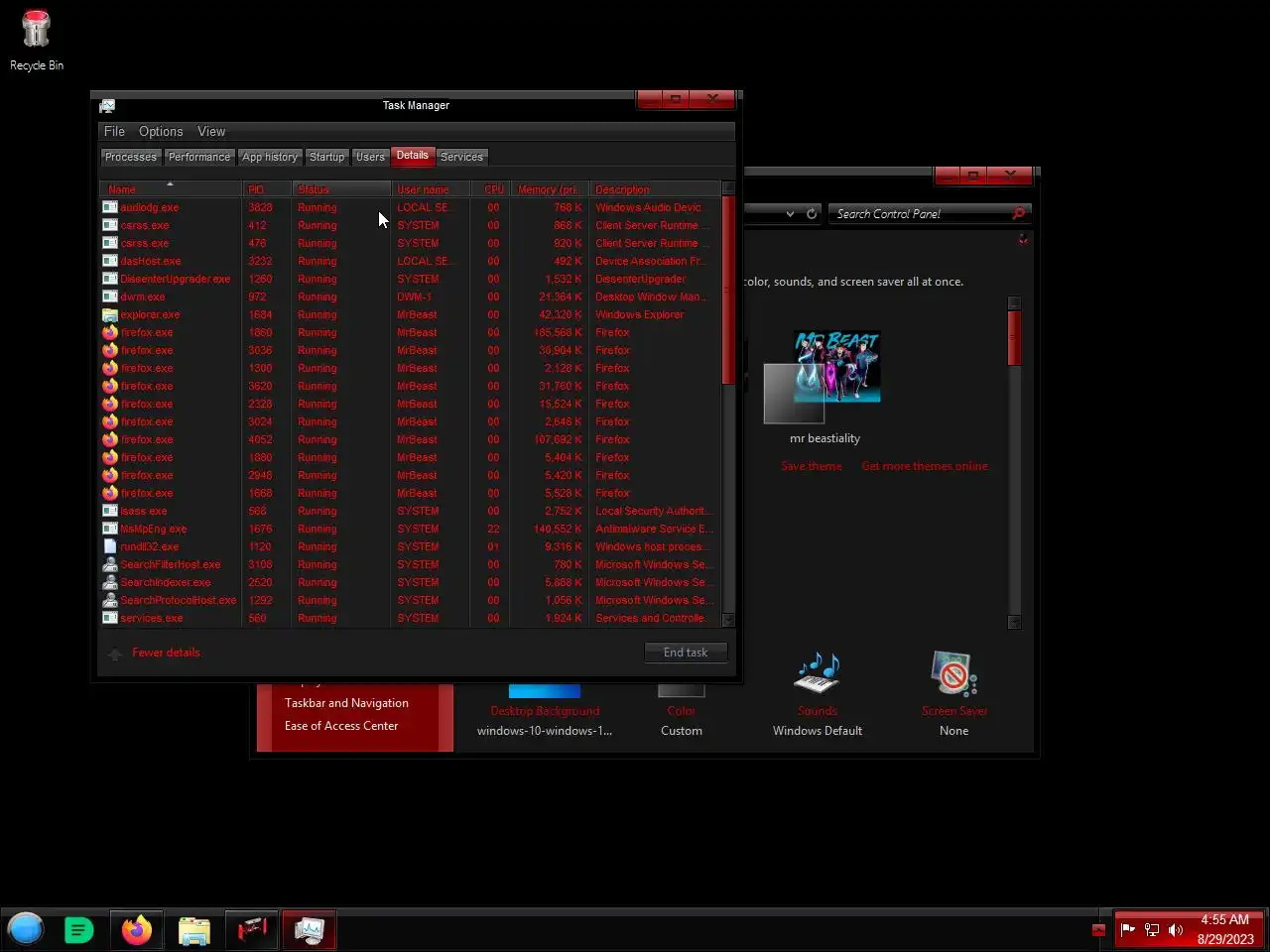Screen dimensions: 1270x952
Task: Open the Options menu in Task Manager
Action: (x=161, y=131)
